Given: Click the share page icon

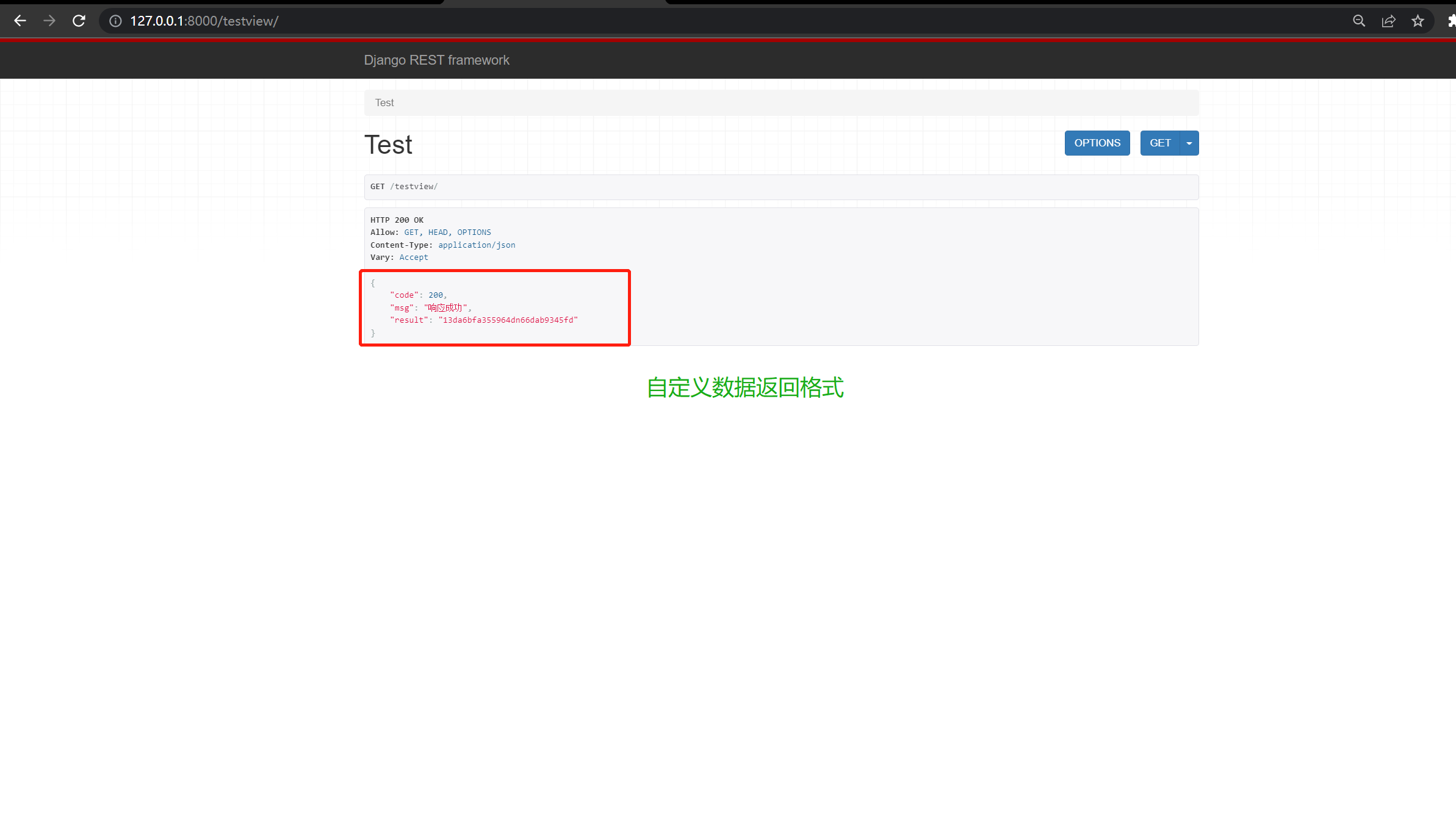Looking at the screenshot, I should coord(1388,21).
